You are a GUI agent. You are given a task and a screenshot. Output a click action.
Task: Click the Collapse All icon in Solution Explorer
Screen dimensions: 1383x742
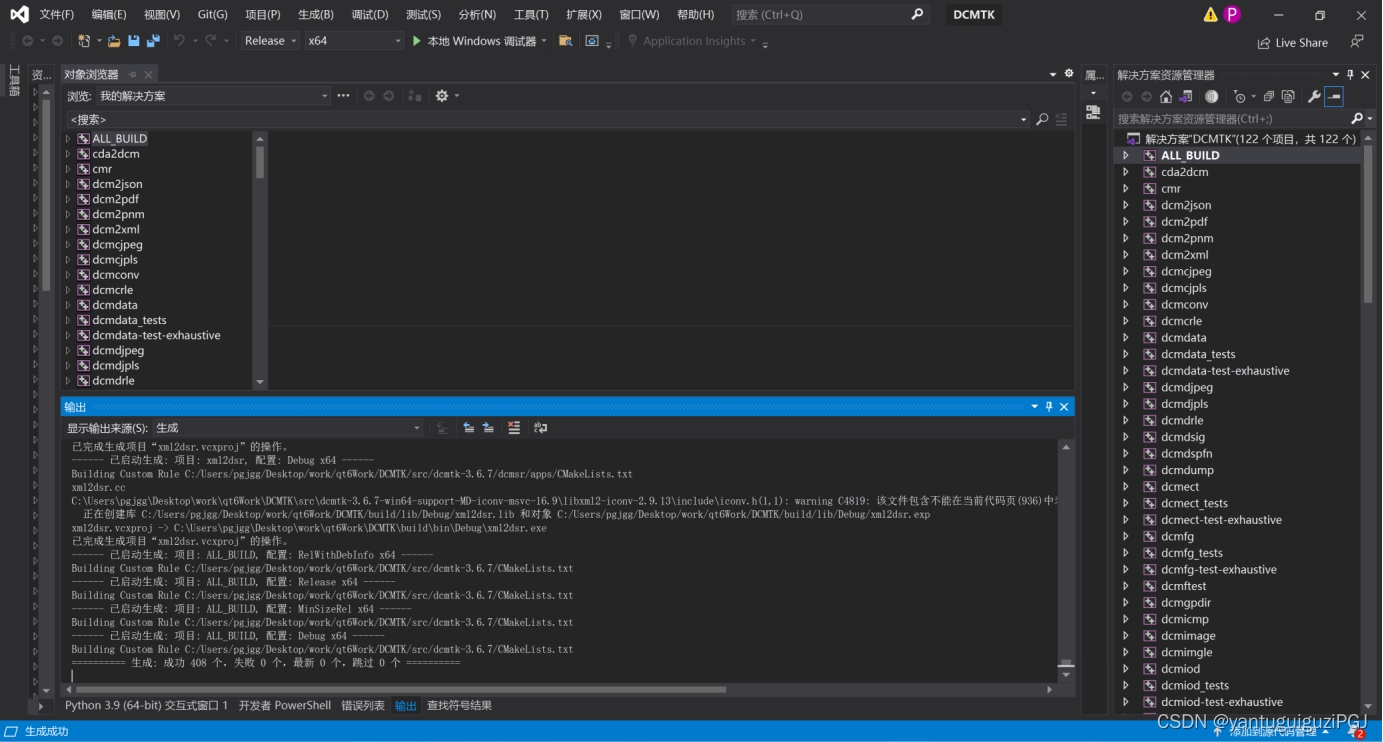click(1269, 96)
